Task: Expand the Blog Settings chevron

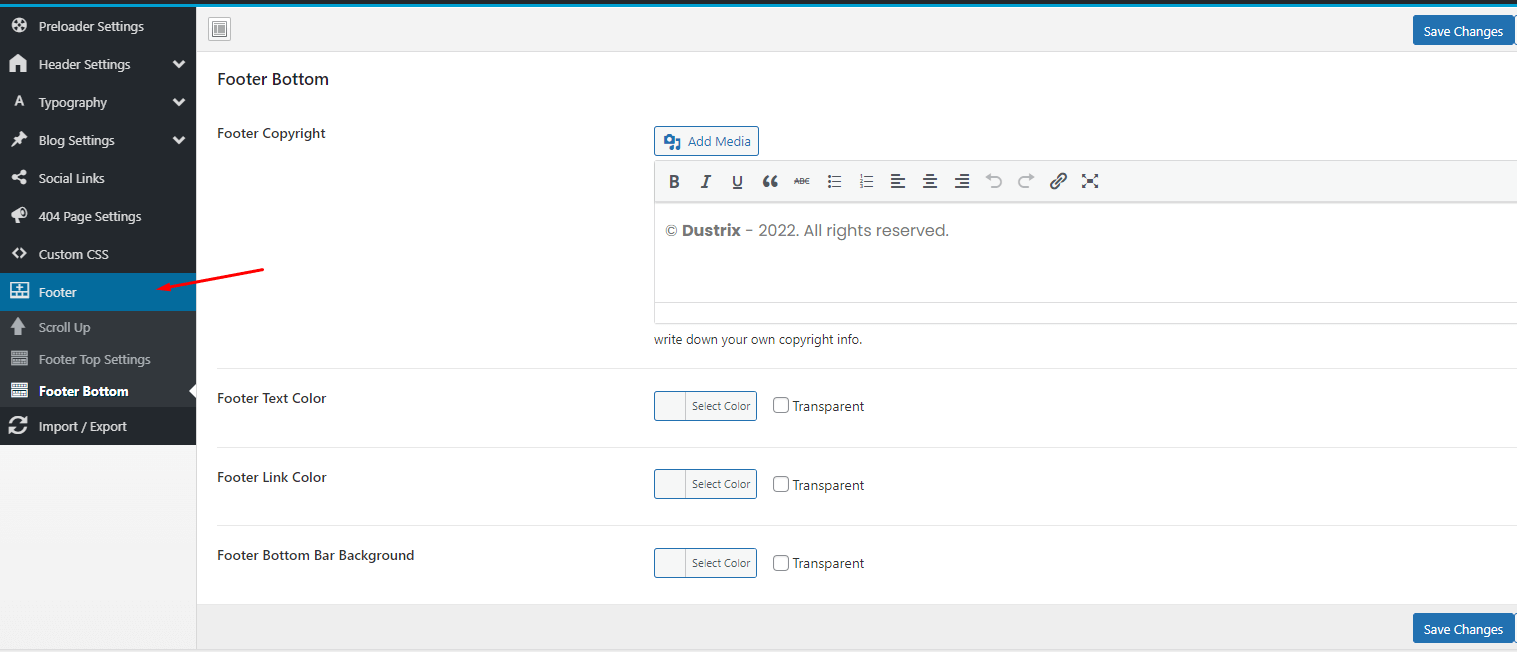Action: [179, 140]
